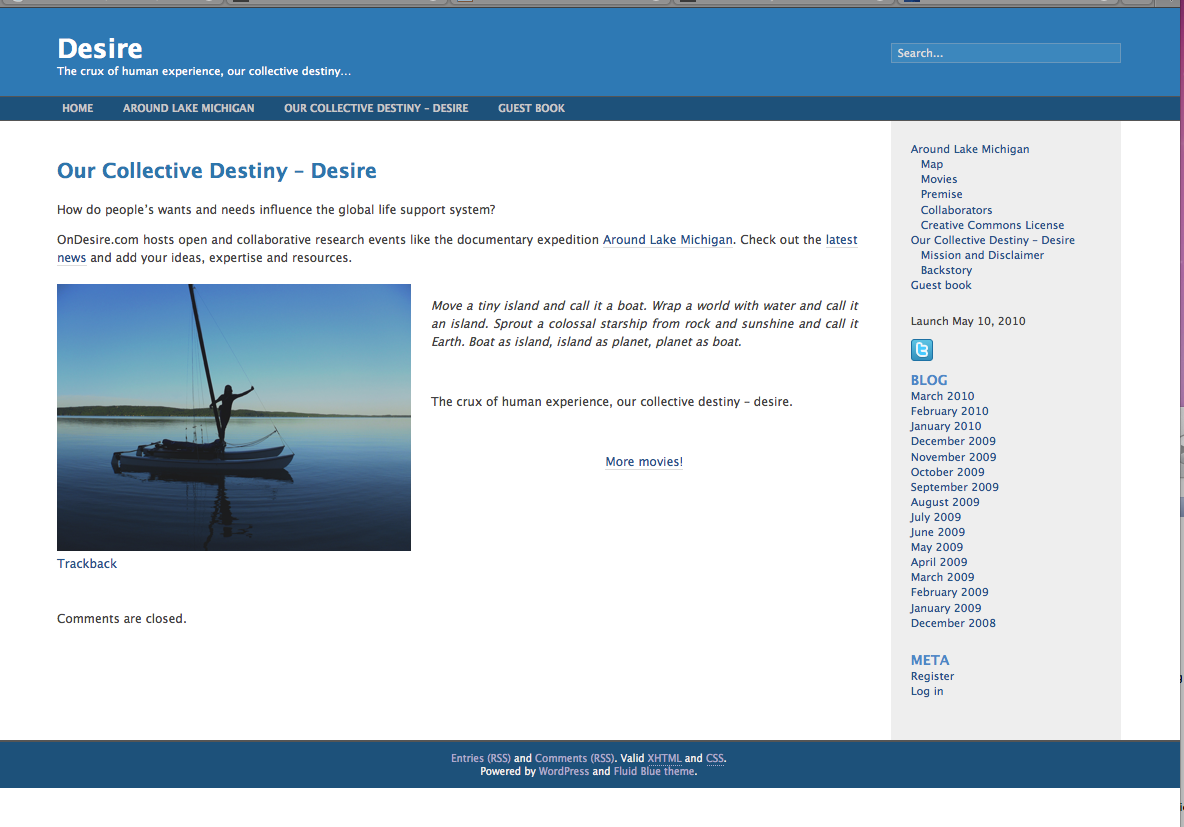Open the June 2009 blog archive

pos(937,532)
